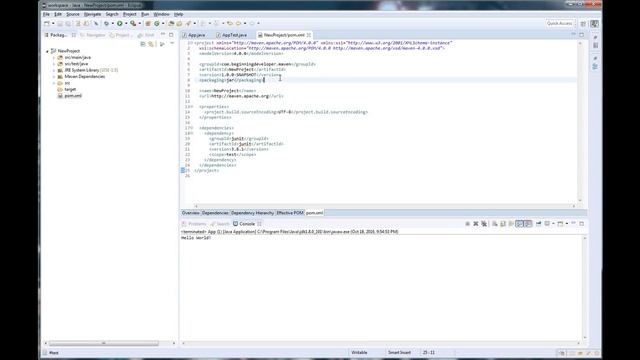Expand the Maven Dependencies node

point(53,77)
